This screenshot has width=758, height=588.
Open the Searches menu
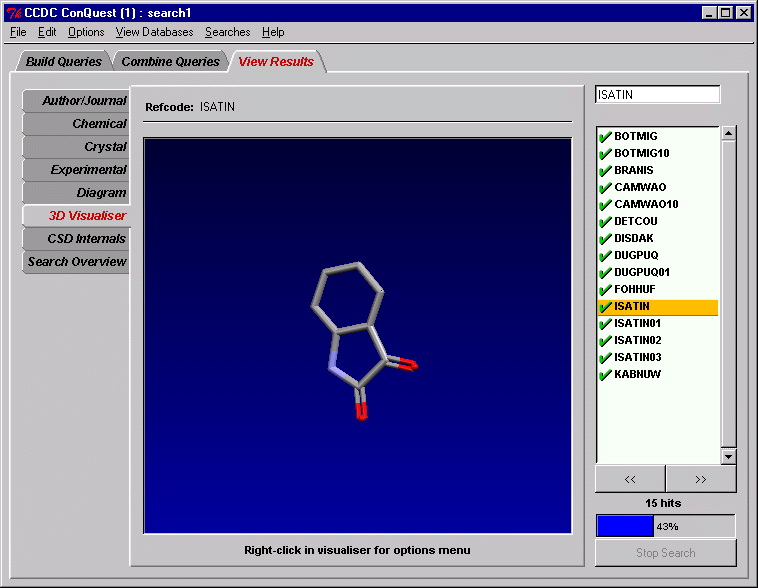pos(228,32)
